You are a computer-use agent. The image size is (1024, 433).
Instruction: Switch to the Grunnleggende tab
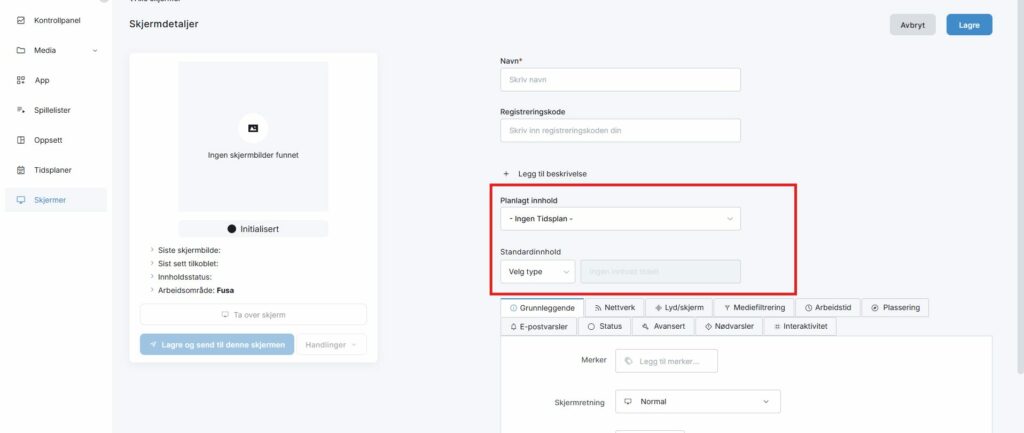(x=542, y=308)
